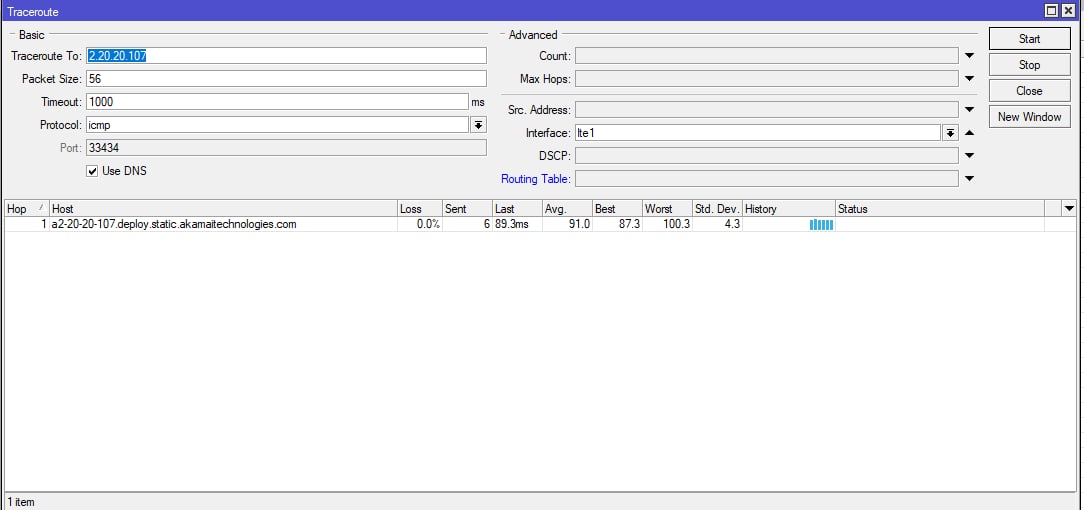Click the Start button
Screen dimensions: 1084x510
[x=1029, y=39]
